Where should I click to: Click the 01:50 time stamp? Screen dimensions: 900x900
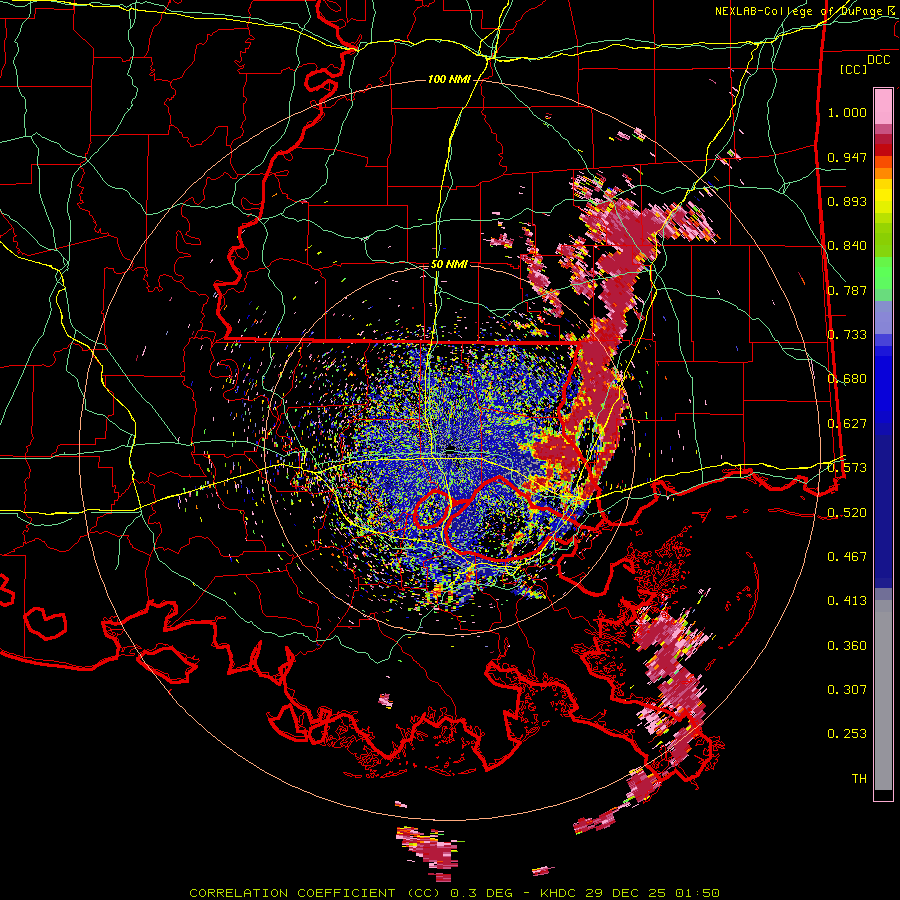[697, 893]
